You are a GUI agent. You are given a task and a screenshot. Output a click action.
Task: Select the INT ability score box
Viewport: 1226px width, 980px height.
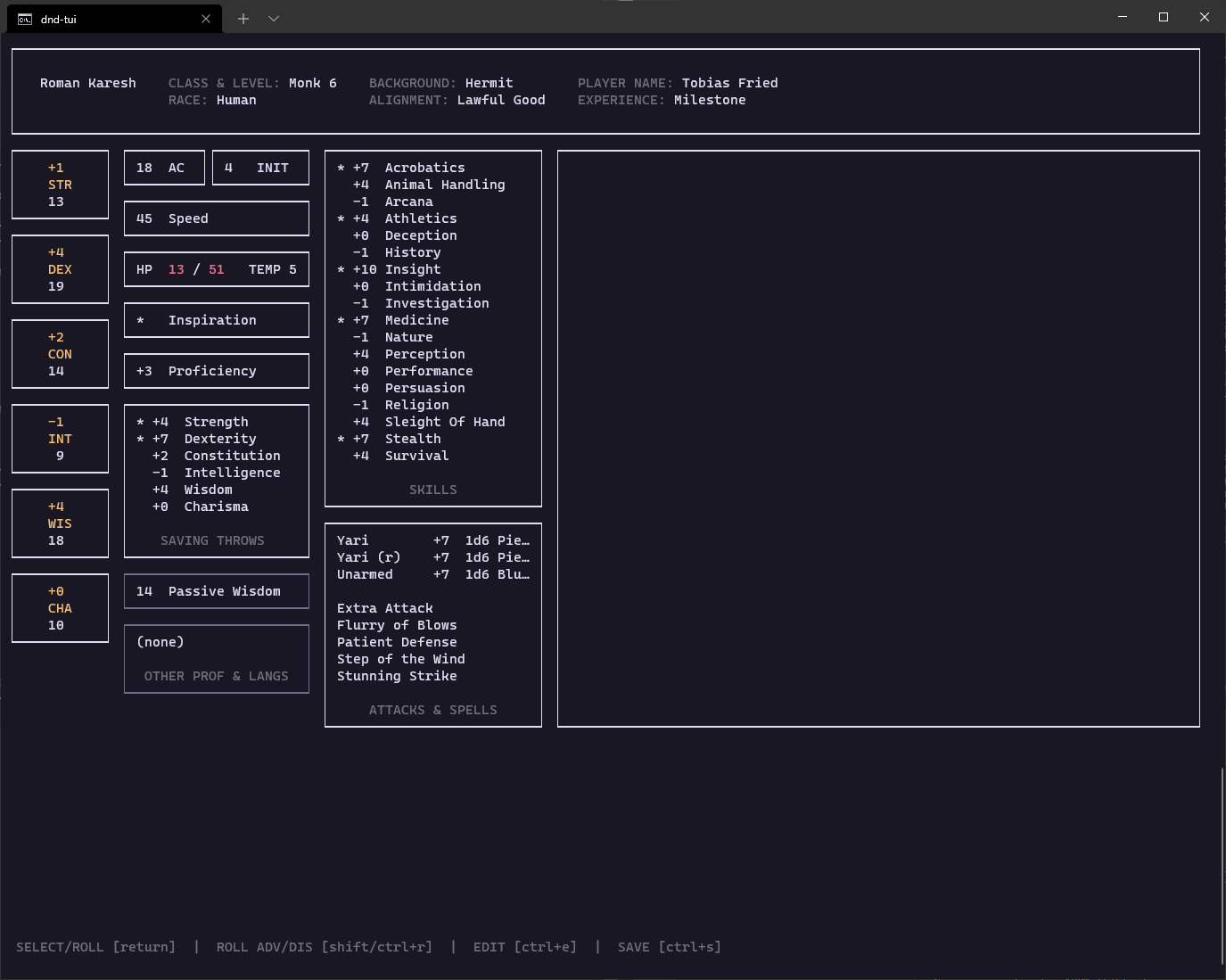[x=60, y=439]
